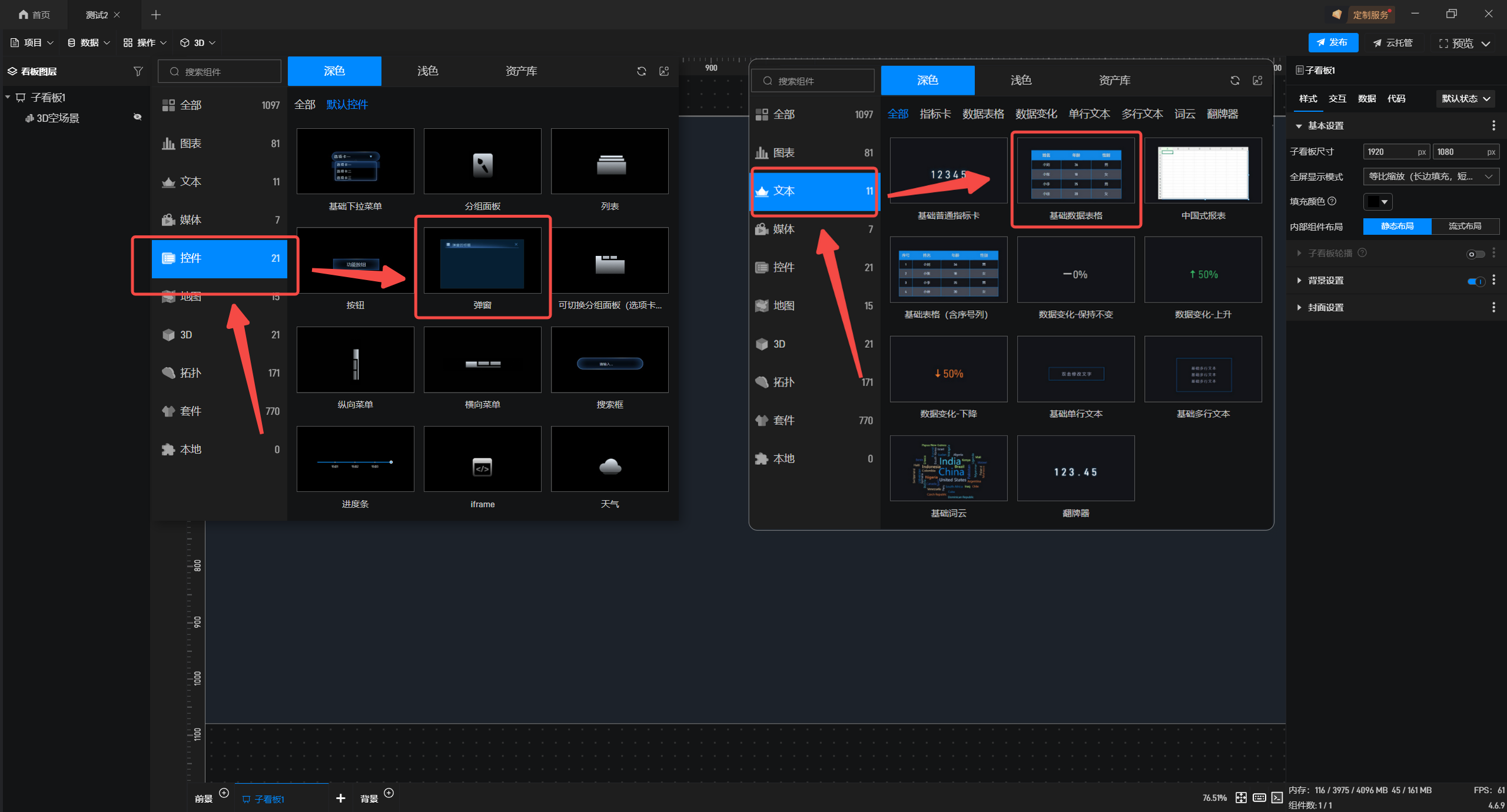Toggle visibility of 3D空场景 layer
Screen dimensions: 1507x812
[x=137, y=117]
